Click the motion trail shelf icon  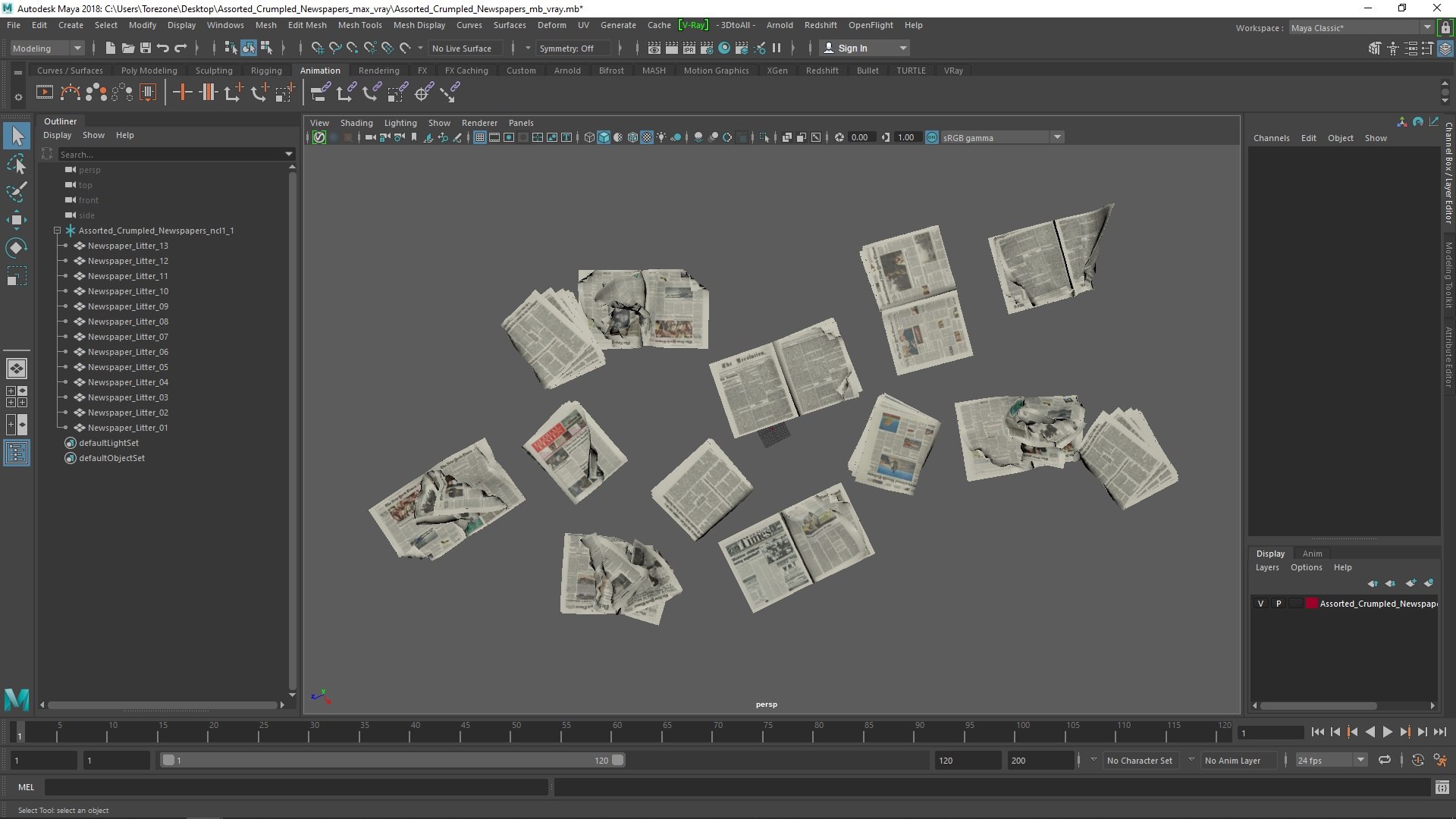tap(71, 93)
